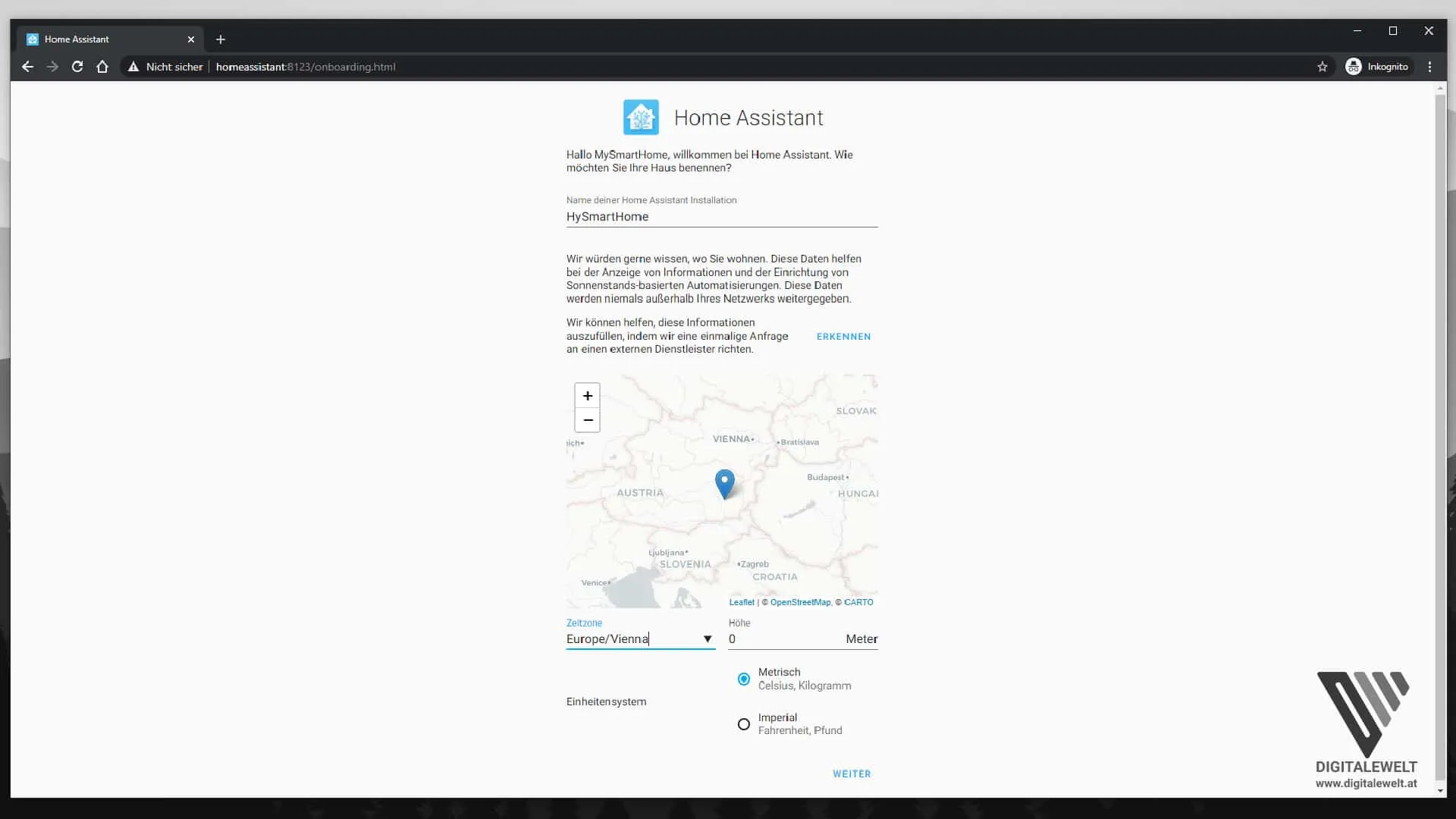The width and height of the screenshot is (1456, 819).
Task: Click the browser back arrow
Action: tap(27, 67)
